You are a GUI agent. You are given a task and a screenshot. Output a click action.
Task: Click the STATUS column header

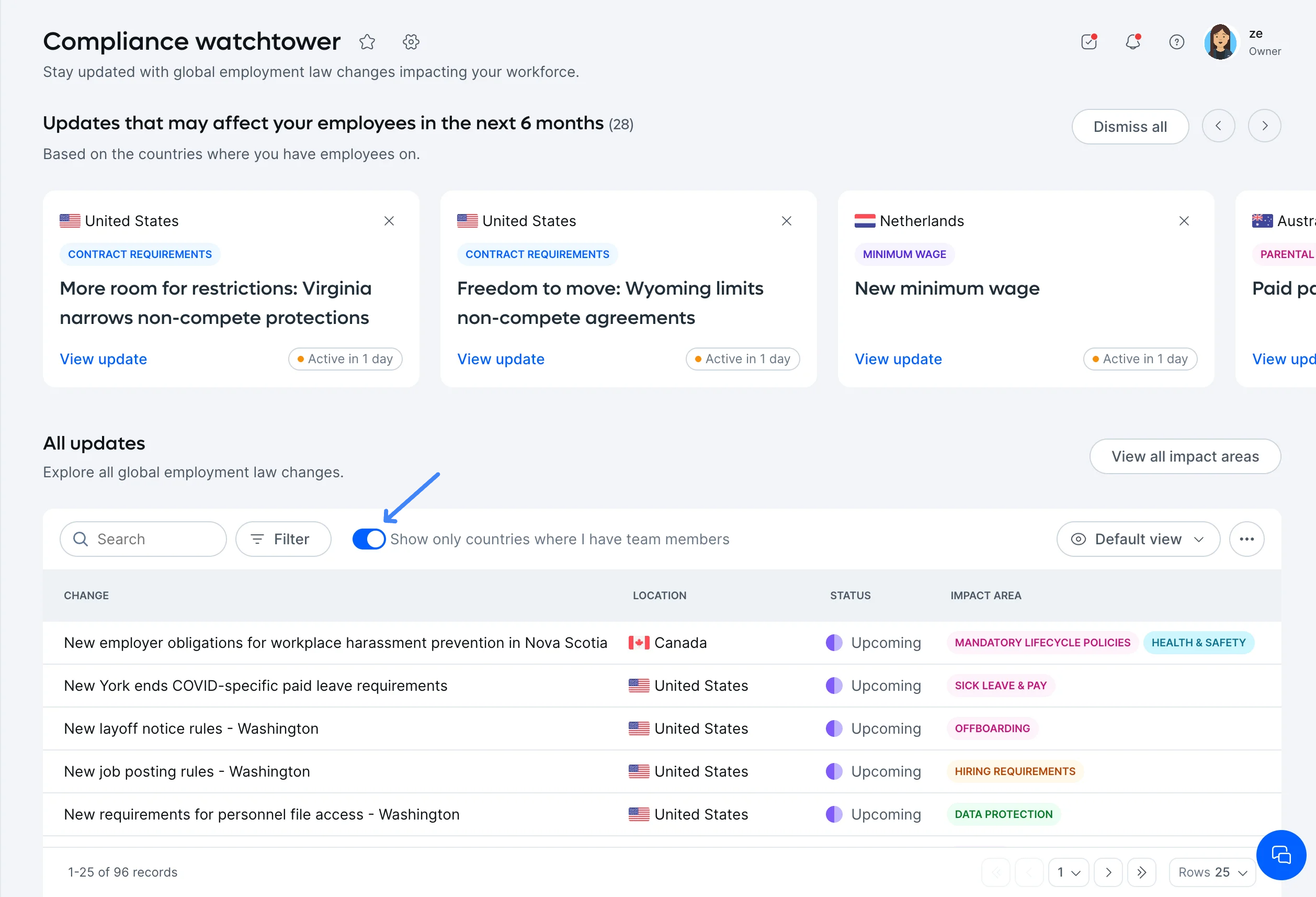[850, 596]
